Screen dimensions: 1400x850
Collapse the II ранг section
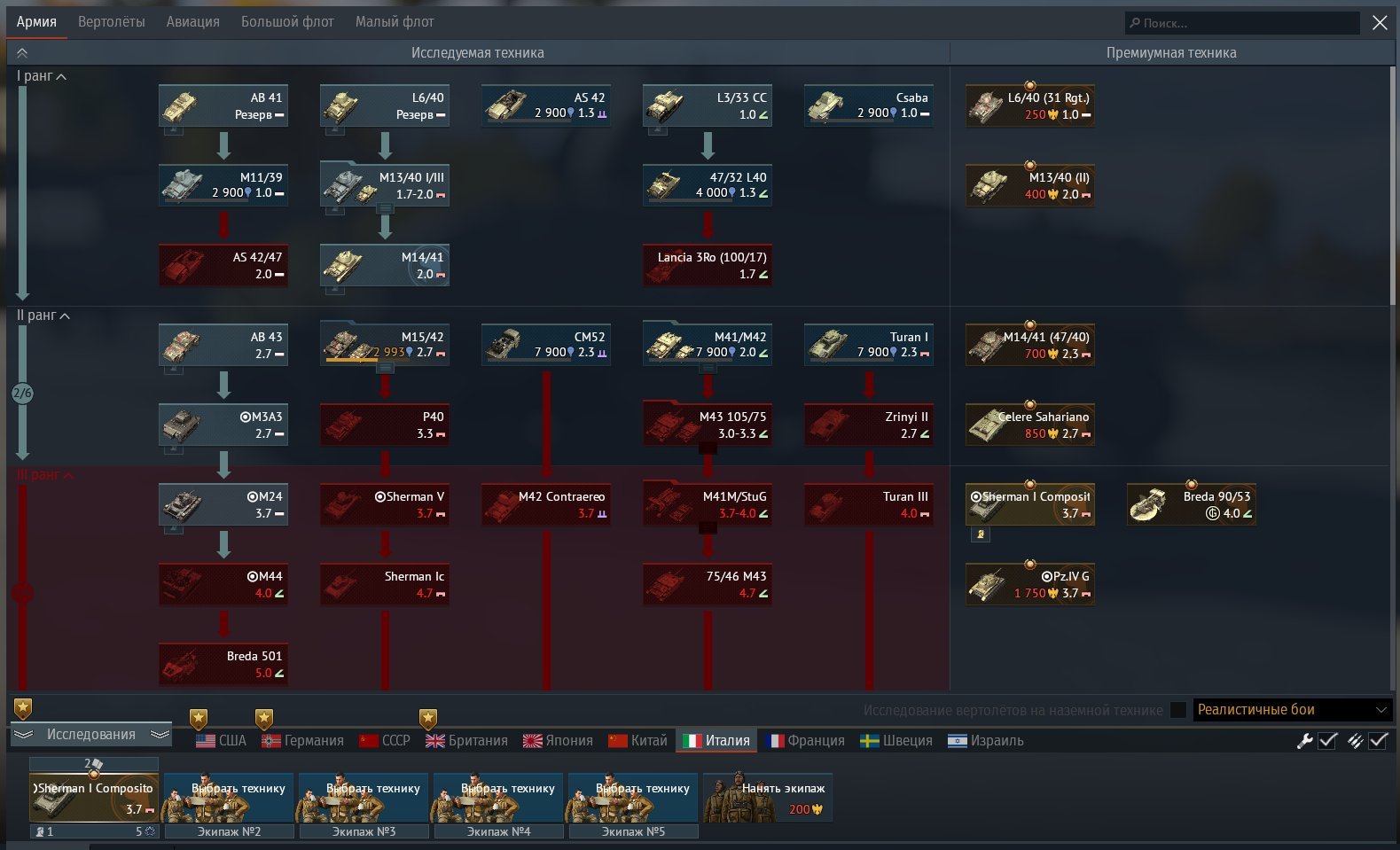43,316
